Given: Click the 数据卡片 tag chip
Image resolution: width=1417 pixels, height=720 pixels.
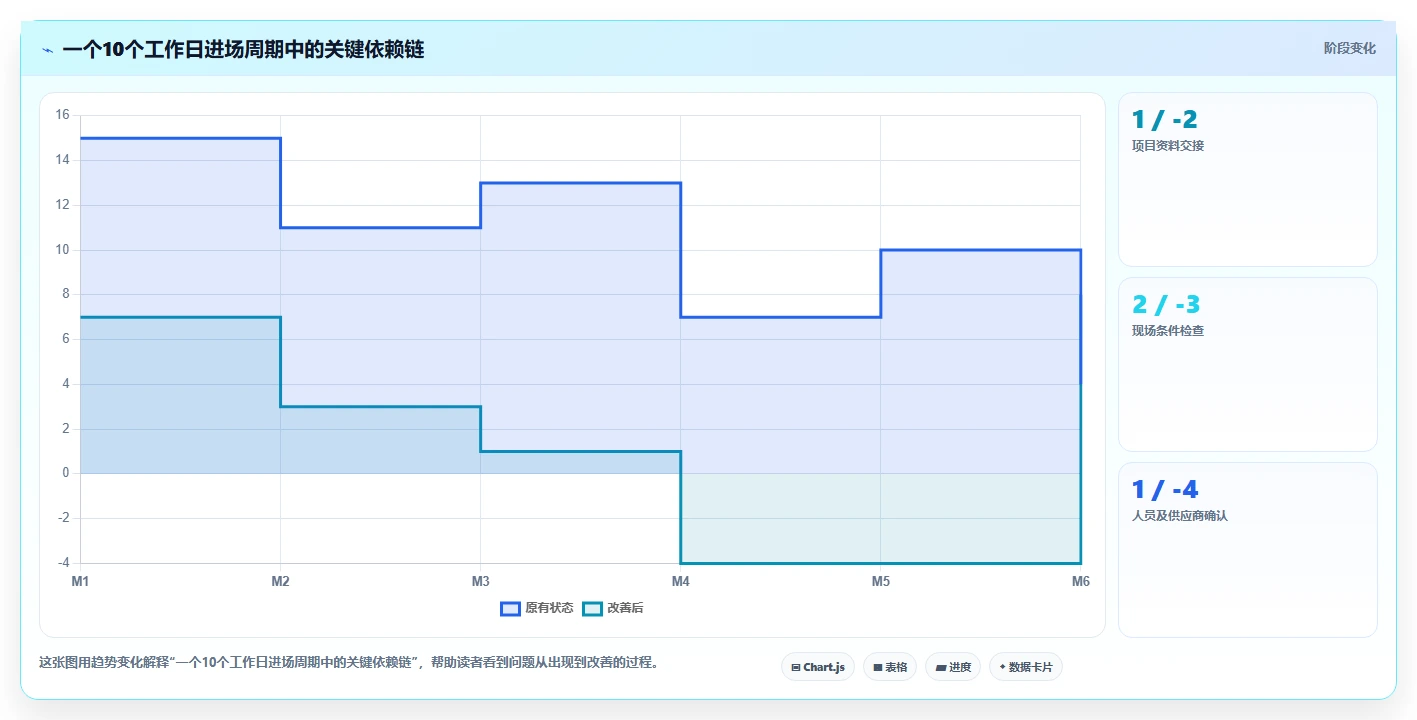Looking at the screenshot, I should [1026, 667].
